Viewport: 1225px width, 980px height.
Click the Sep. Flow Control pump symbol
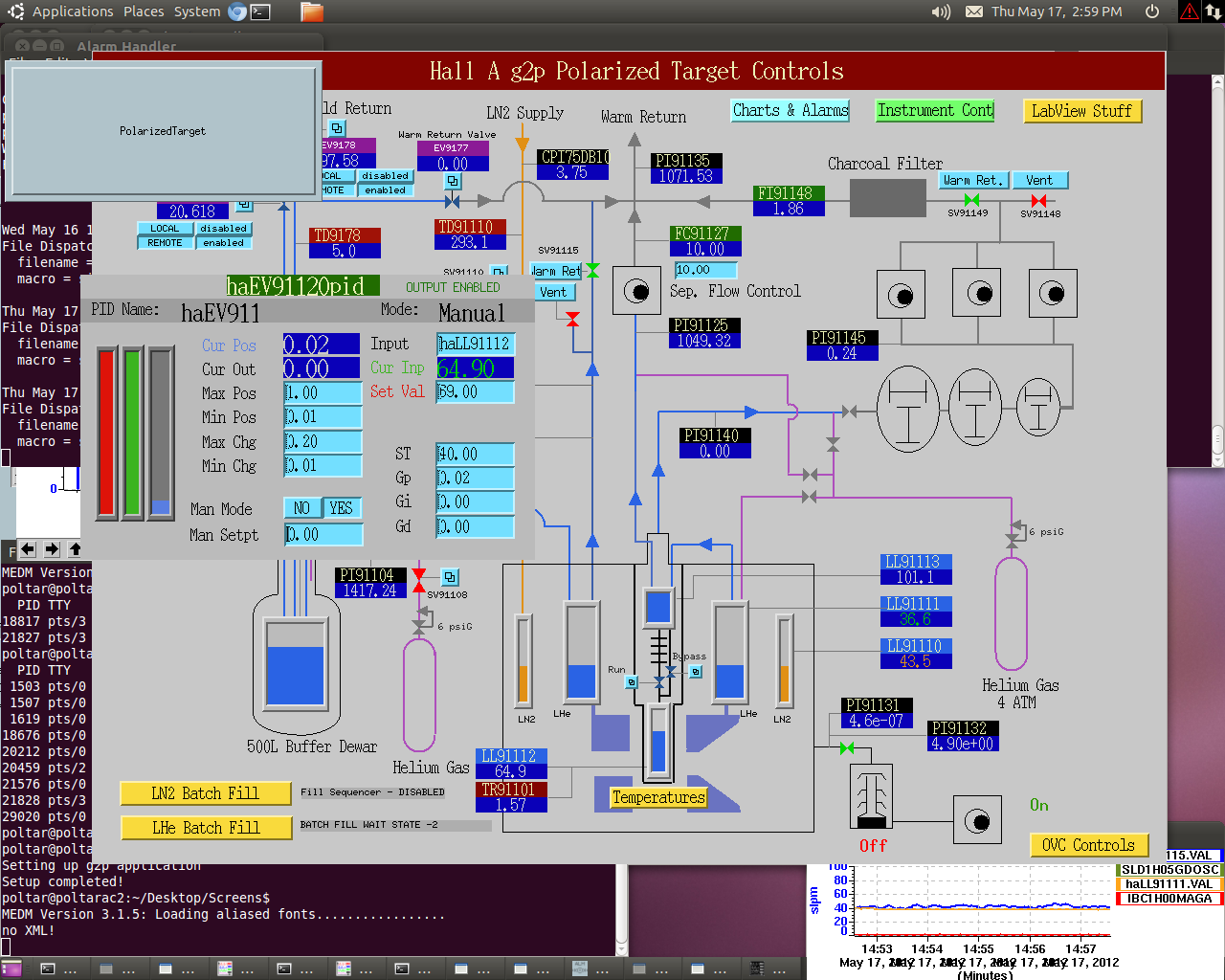(636, 290)
